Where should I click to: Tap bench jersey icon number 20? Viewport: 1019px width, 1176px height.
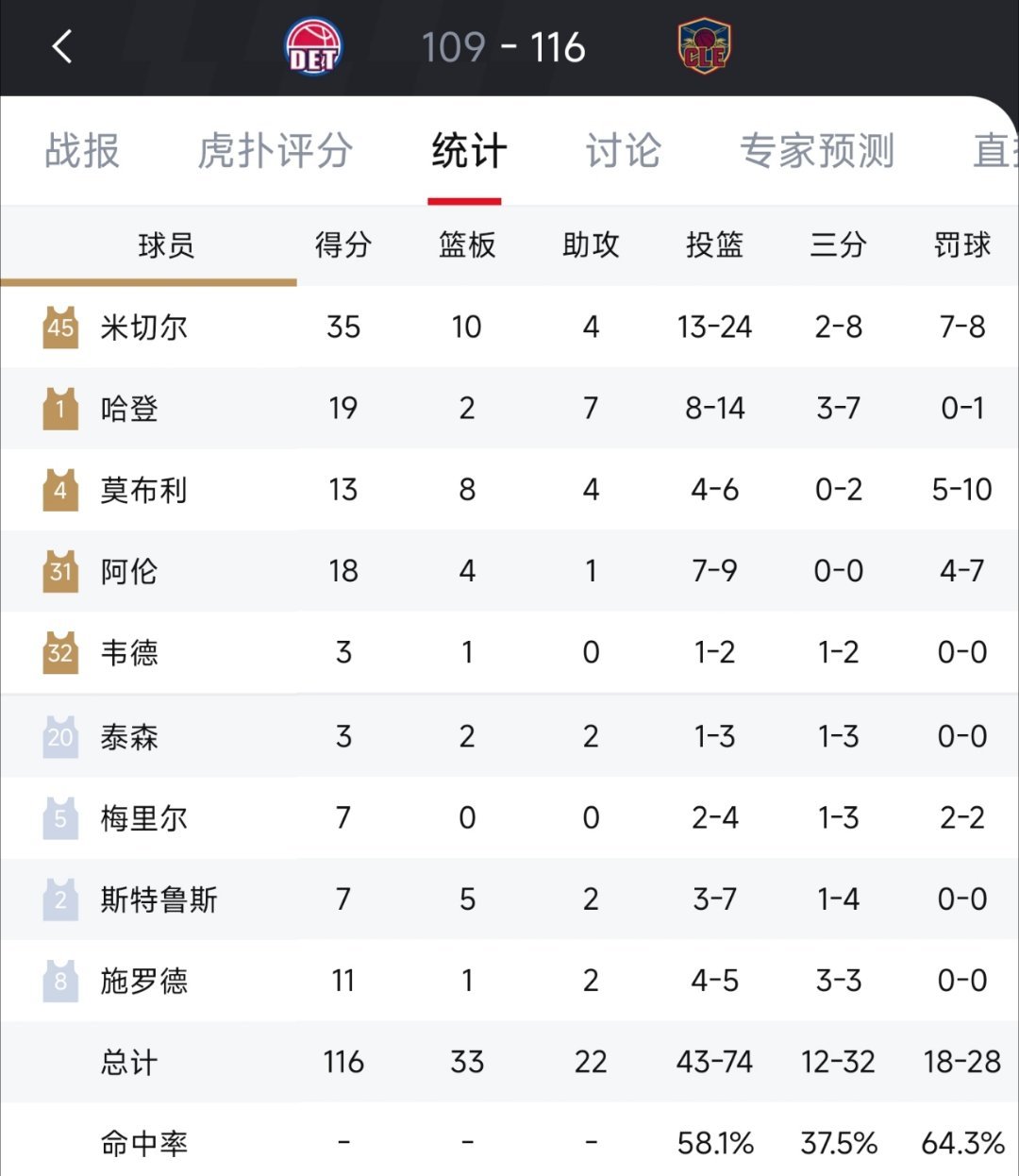pyautogui.click(x=60, y=736)
